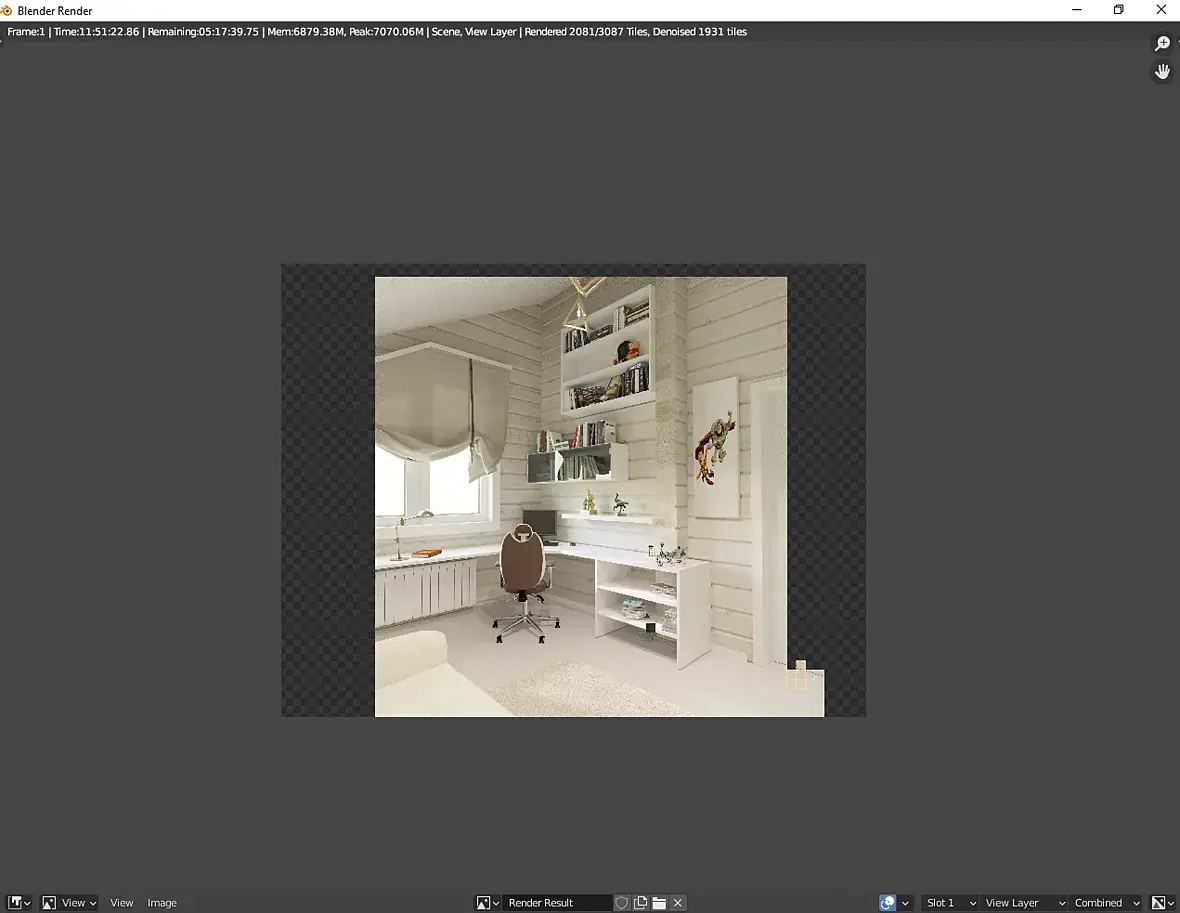The image size is (1180, 913).
Task: Click the zoom magnifier gizmo
Action: coord(1162,44)
